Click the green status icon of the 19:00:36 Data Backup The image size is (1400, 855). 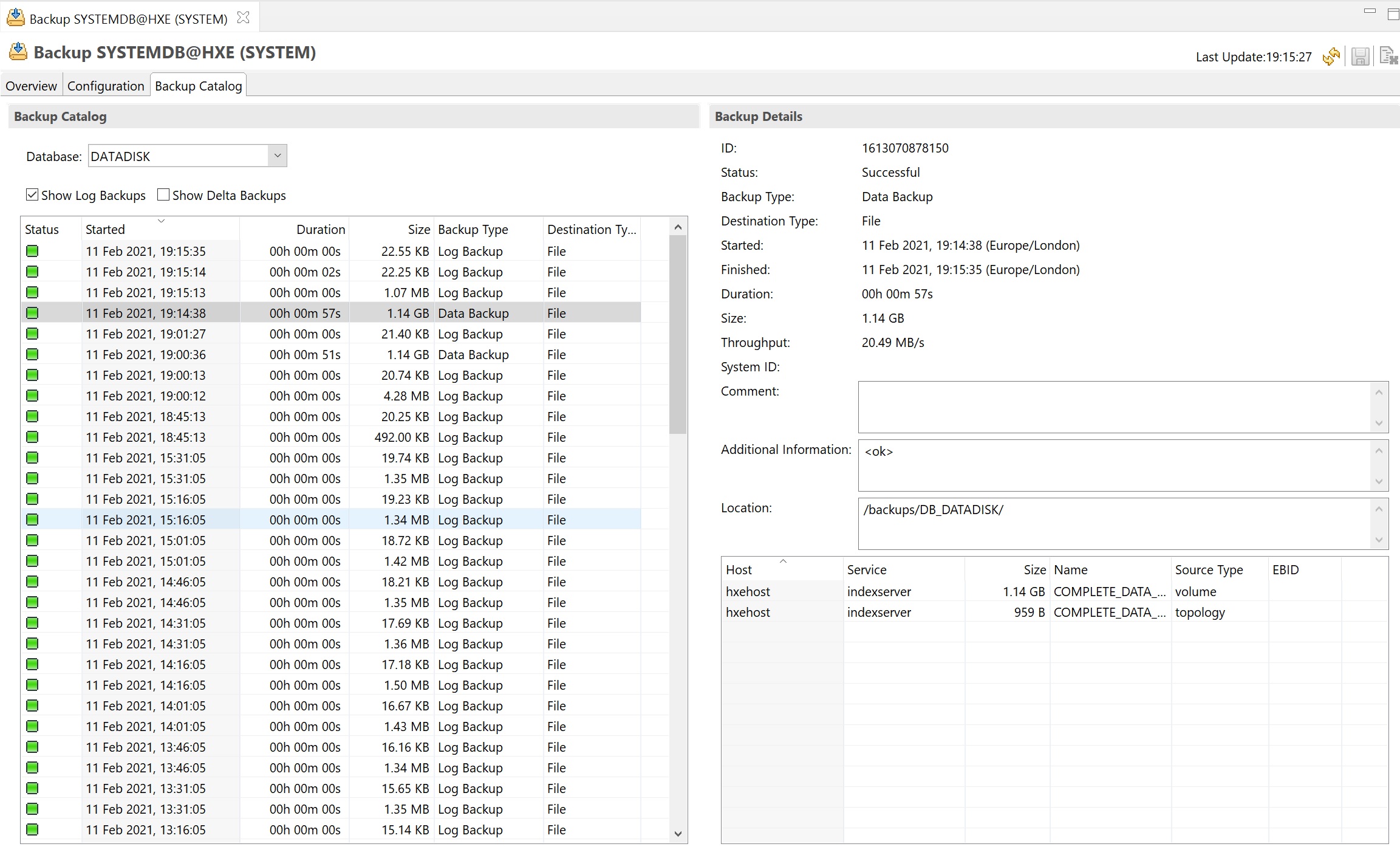coord(32,354)
